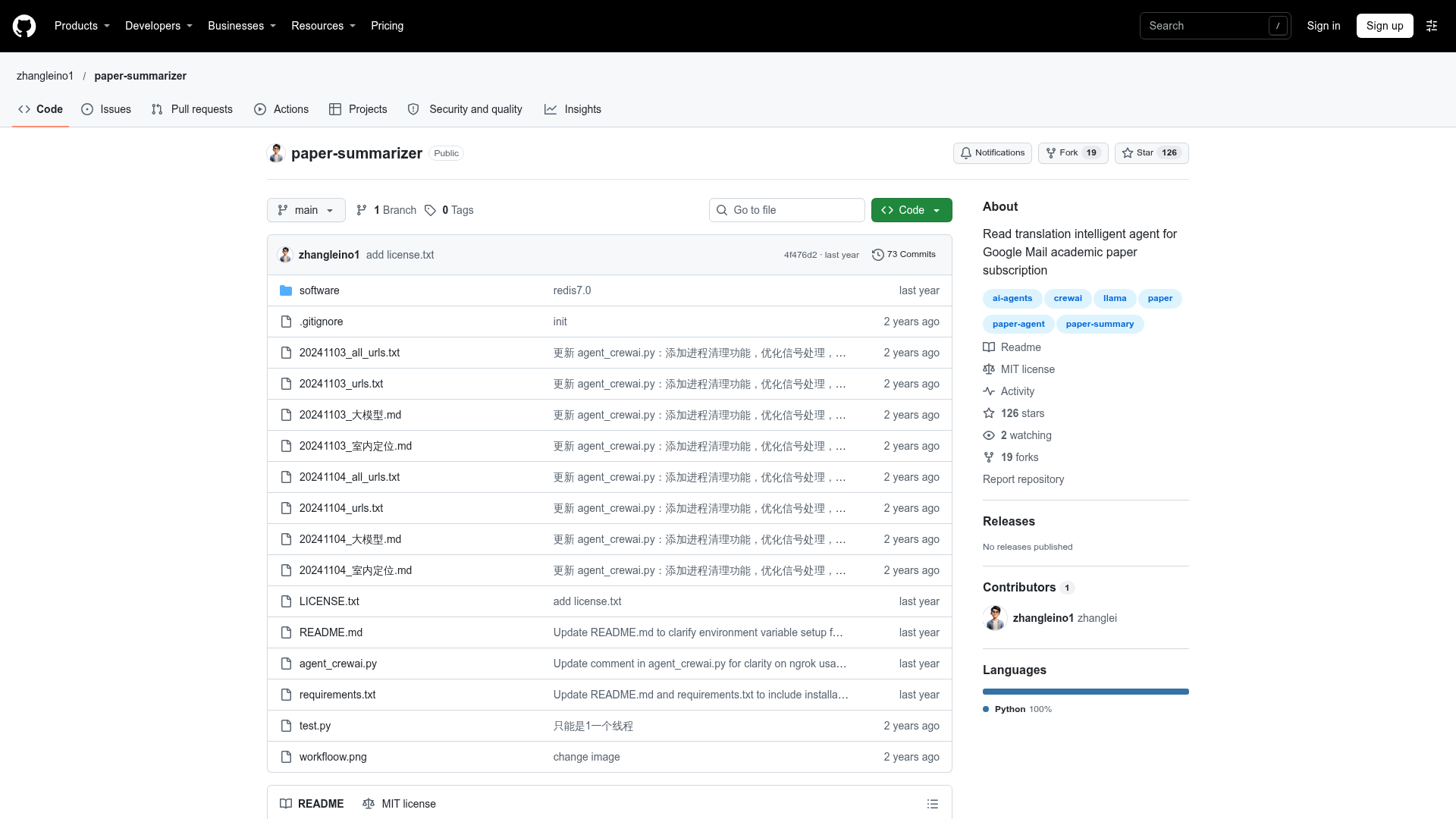Click the blue Python languages bar
Viewport: 1456px width, 819px height.
click(1086, 692)
